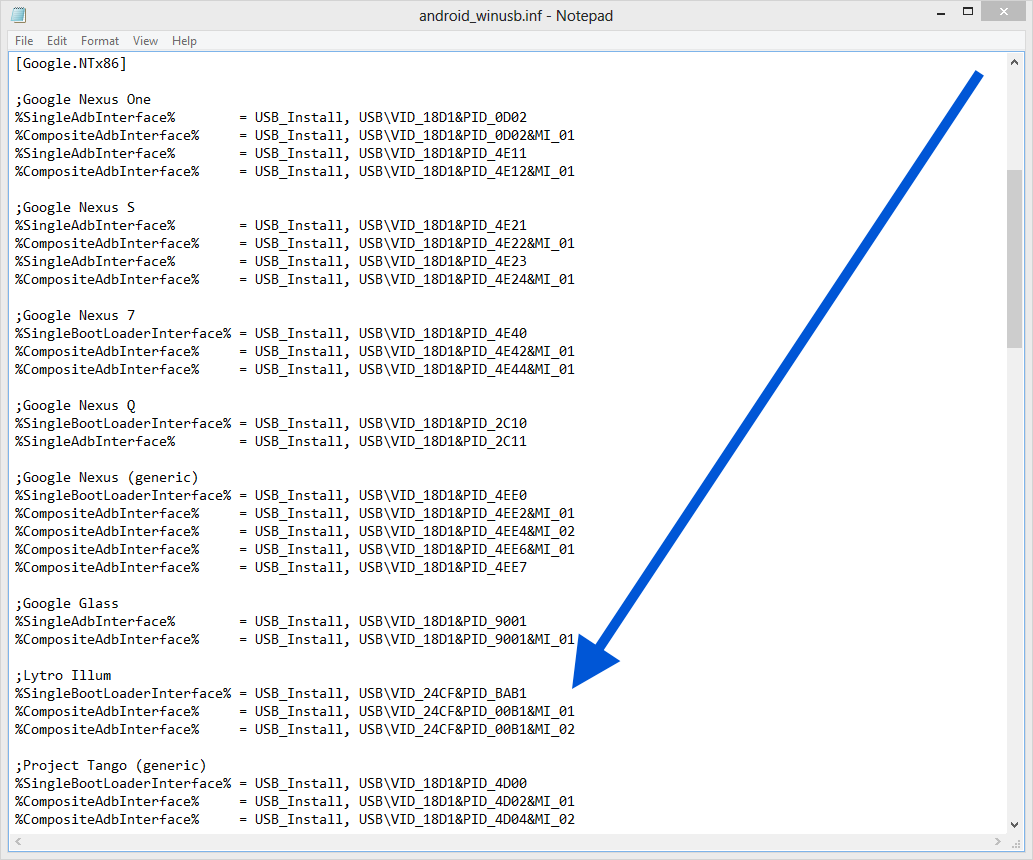Click the horizontal scrollbar right arrow
1033x860 pixels.
998,841
